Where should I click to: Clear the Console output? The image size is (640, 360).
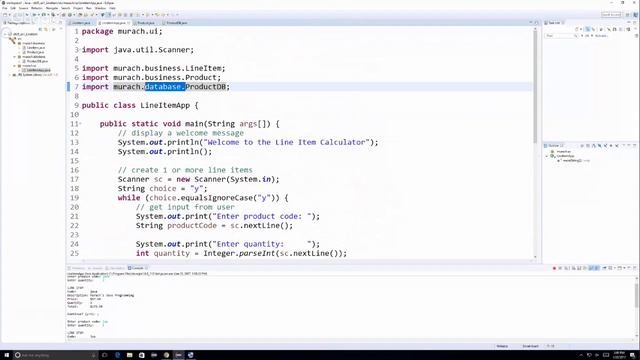coord(573,268)
